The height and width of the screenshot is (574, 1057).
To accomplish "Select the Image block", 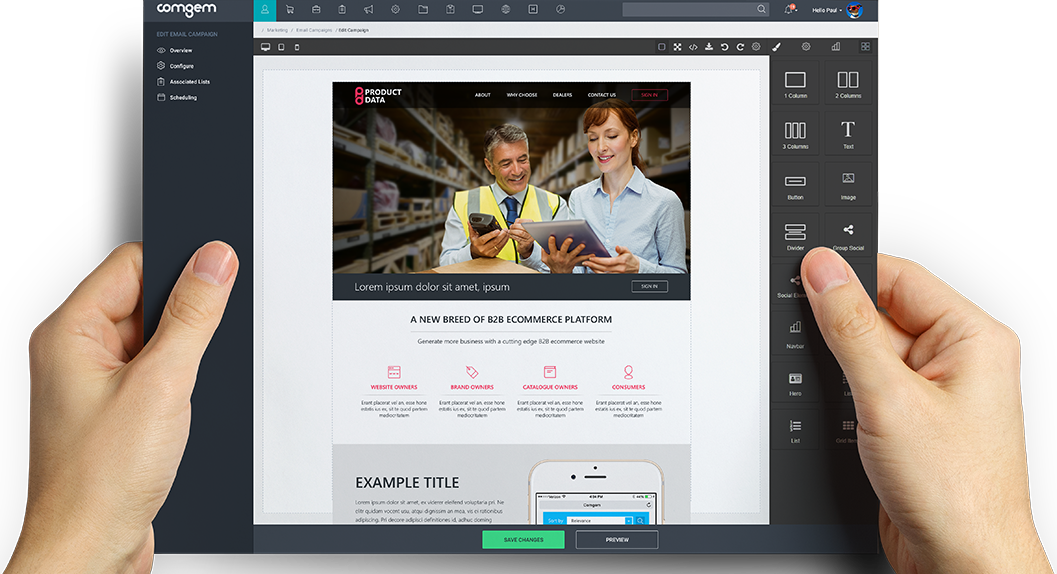I will [x=848, y=184].
